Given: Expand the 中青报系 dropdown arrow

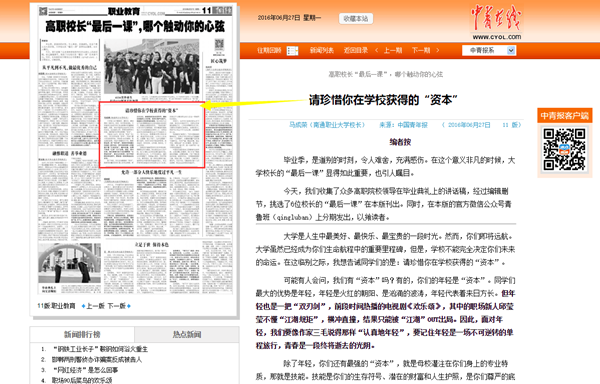Looking at the screenshot, I should 511,50.
